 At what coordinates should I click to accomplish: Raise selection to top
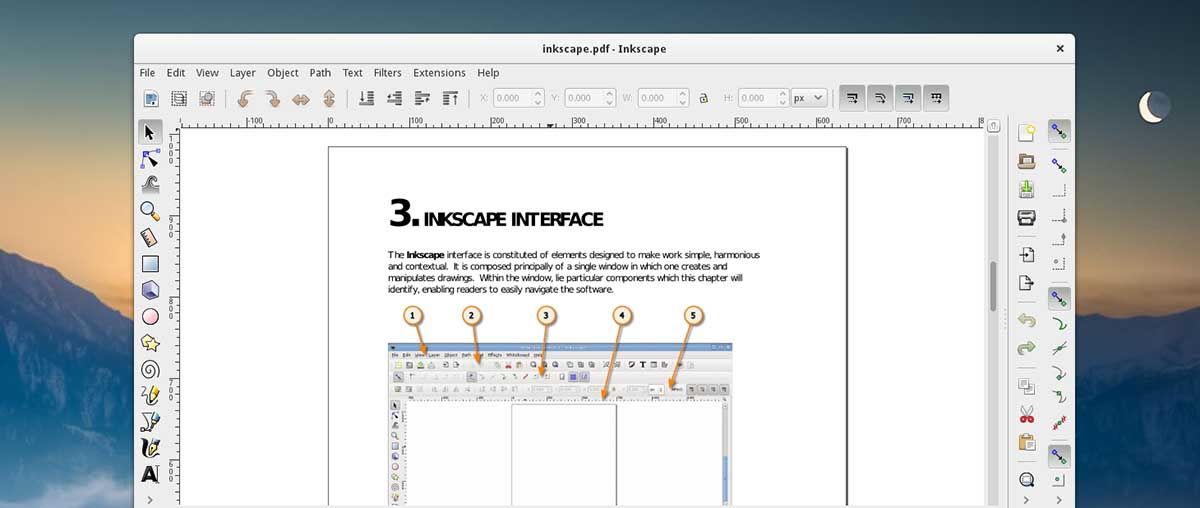450,98
